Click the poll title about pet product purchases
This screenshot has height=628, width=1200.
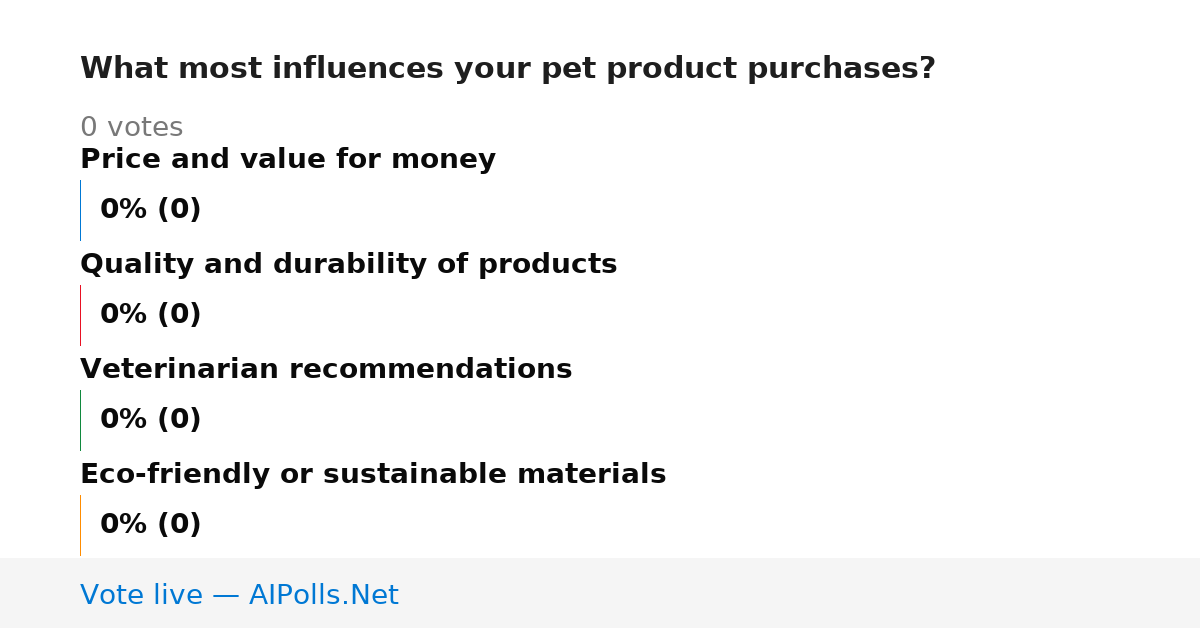click(508, 69)
